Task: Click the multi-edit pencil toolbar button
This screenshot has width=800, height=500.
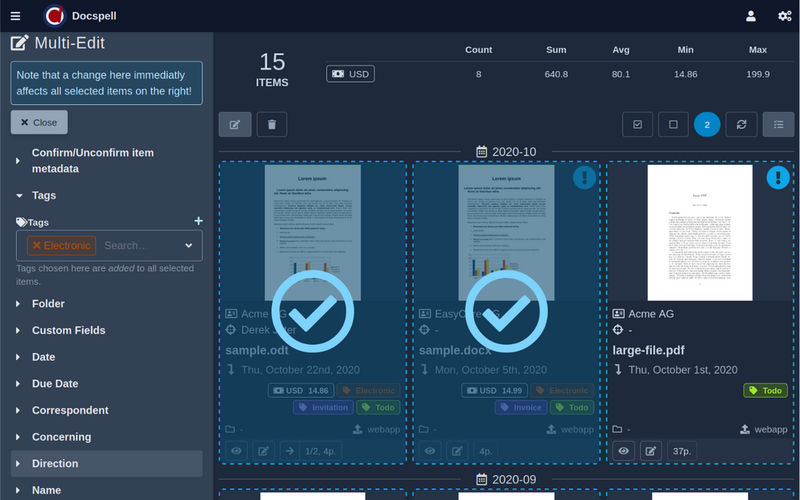Action: (x=235, y=124)
